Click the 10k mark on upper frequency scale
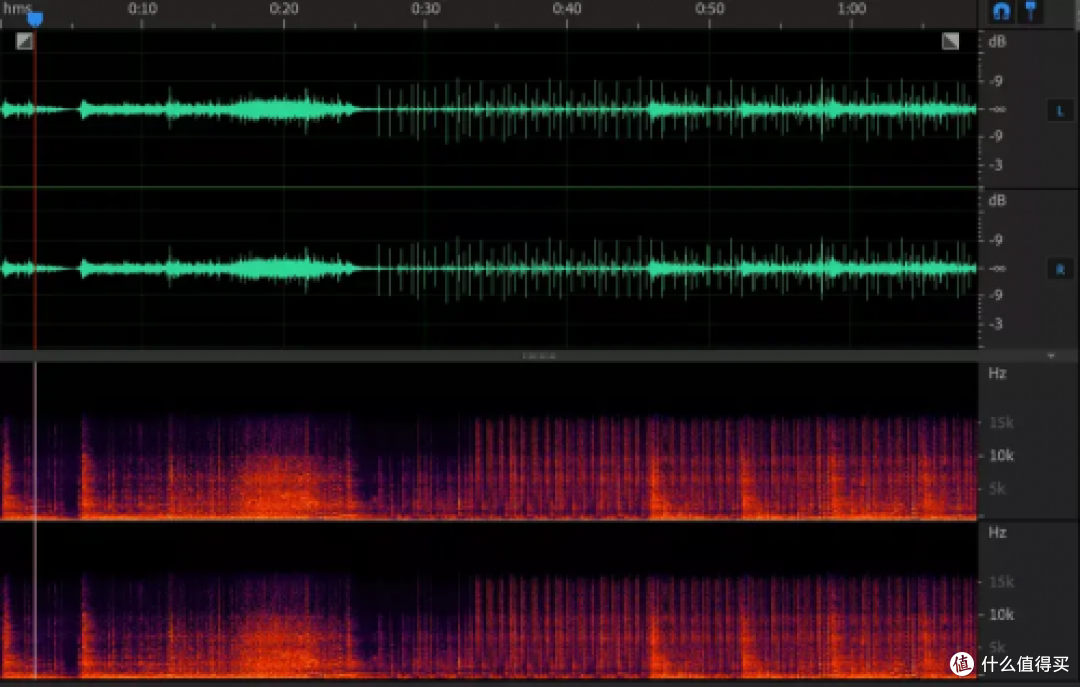The width and height of the screenshot is (1080, 687). pos(1001,455)
